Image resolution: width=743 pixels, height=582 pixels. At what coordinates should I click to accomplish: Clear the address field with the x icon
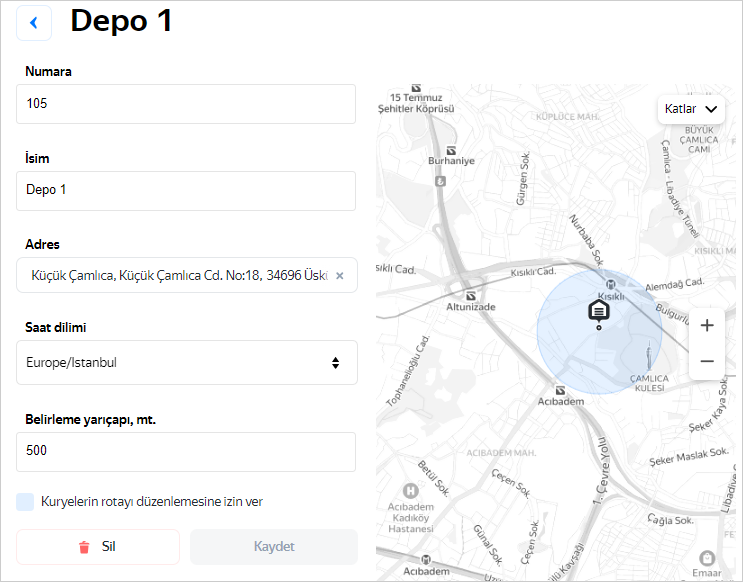click(339, 276)
